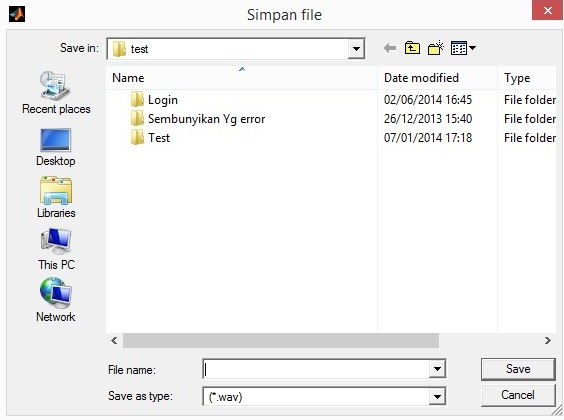
Task: Sort by Date modified column
Action: (x=437, y=78)
